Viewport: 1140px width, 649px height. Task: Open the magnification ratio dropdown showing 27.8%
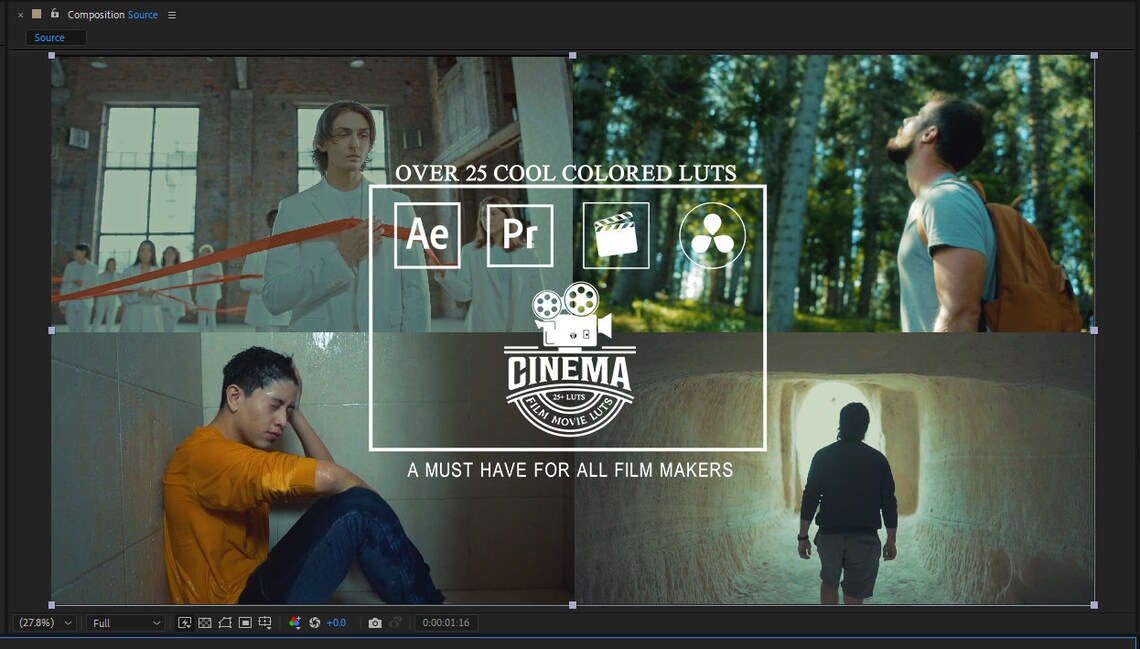(x=40, y=622)
